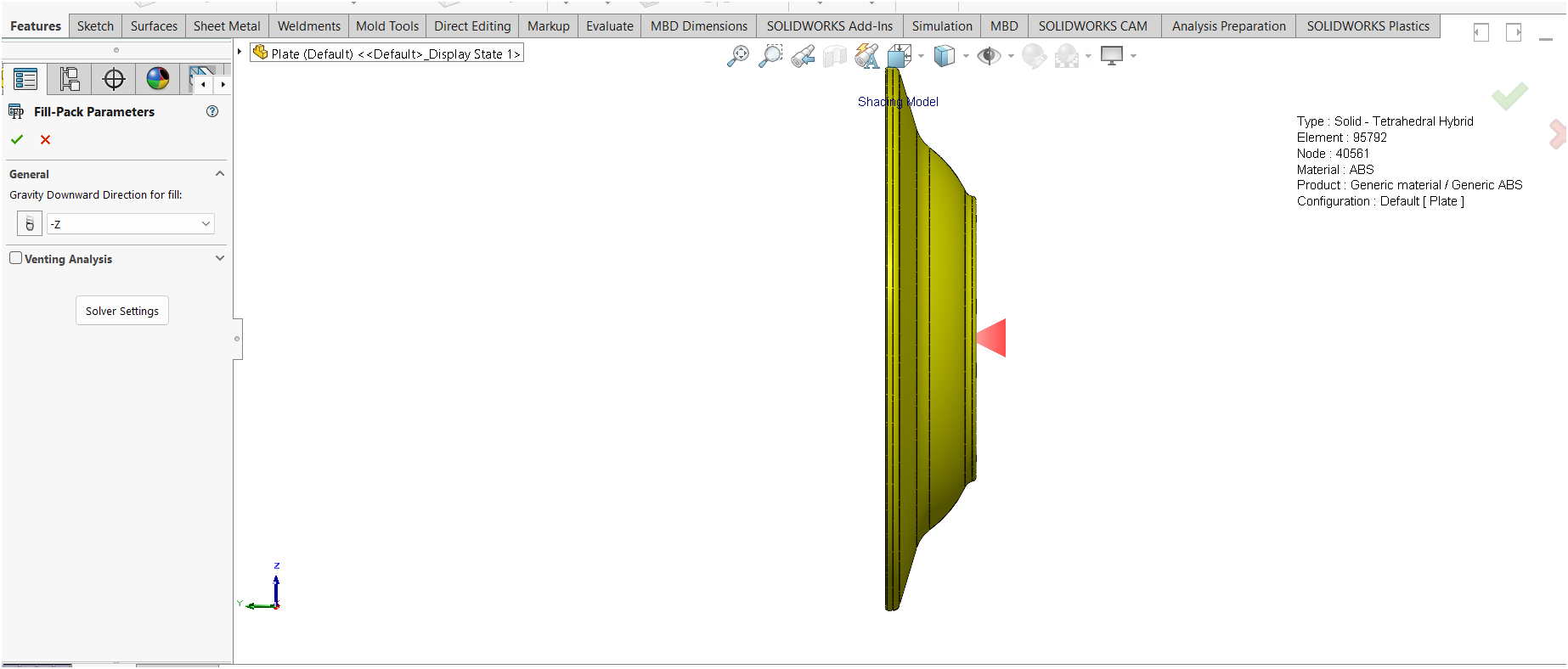Enable the Venting Analysis checkbox

tap(15, 258)
